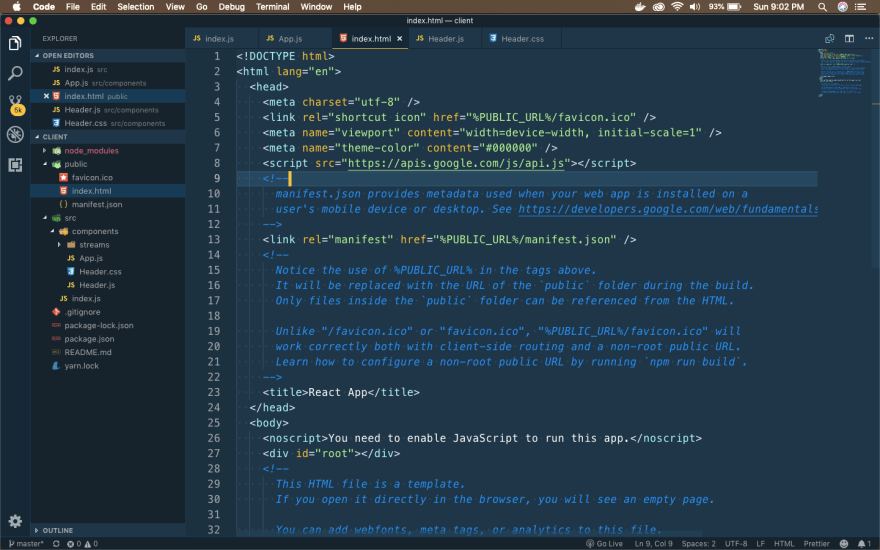The height and width of the screenshot is (550, 880).
Task: Open the Extensions view in activity bar
Action: pos(15,164)
